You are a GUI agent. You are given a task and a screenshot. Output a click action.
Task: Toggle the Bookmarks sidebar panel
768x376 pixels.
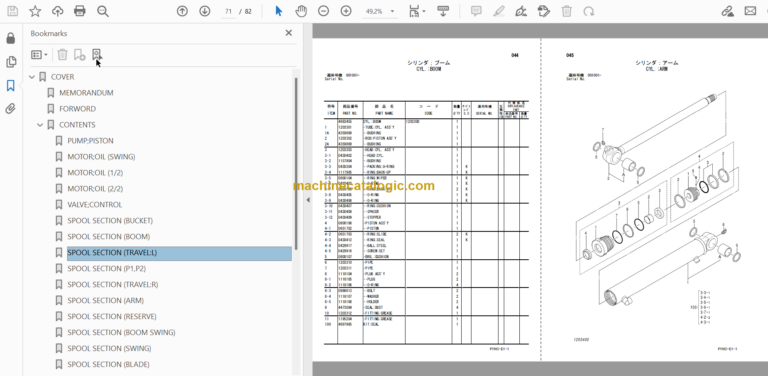(11, 86)
